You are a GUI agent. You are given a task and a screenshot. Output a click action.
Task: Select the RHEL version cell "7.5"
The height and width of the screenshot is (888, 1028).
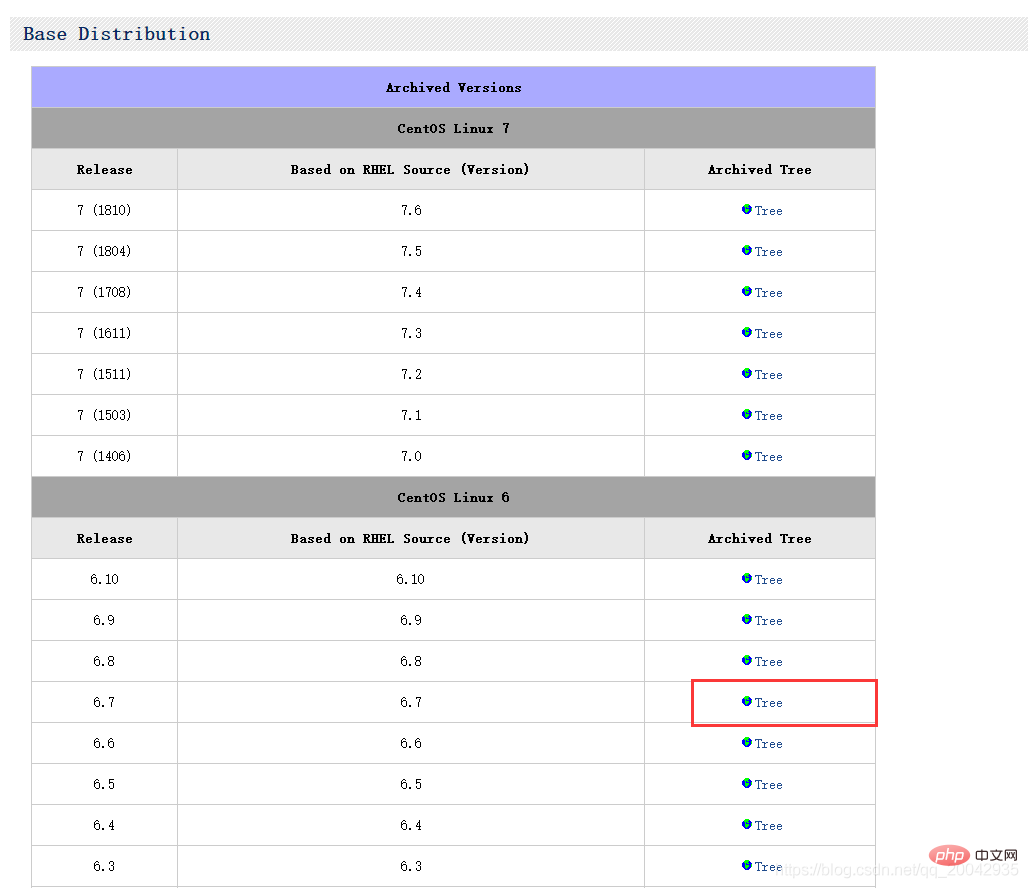411,251
